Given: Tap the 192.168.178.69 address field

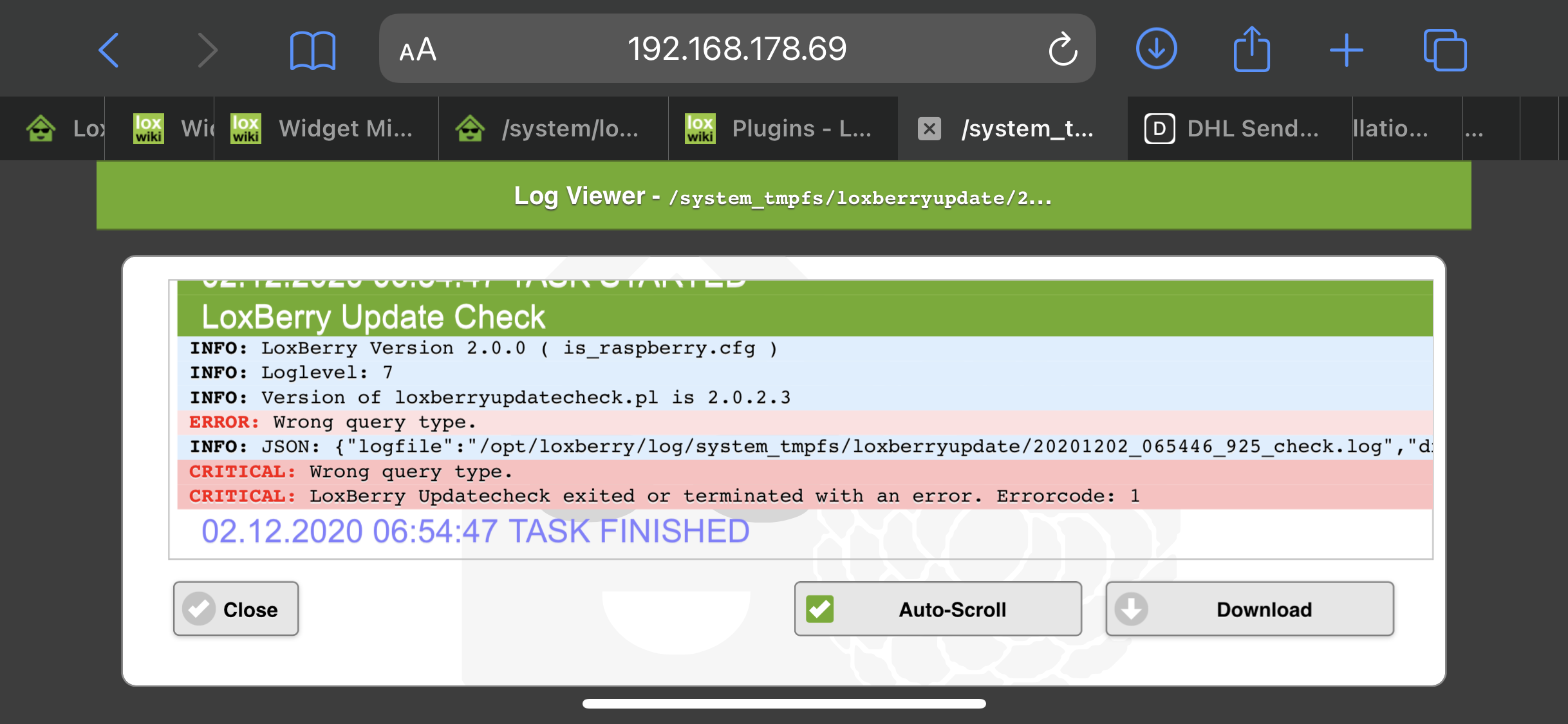Looking at the screenshot, I should click(x=737, y=49).
